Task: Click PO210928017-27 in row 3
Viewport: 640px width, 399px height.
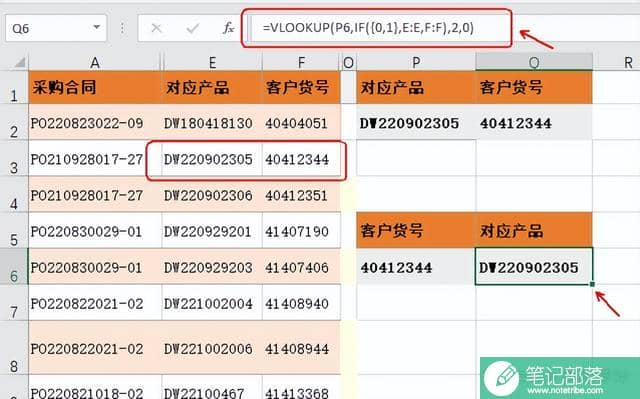Action: pos(95,159)
